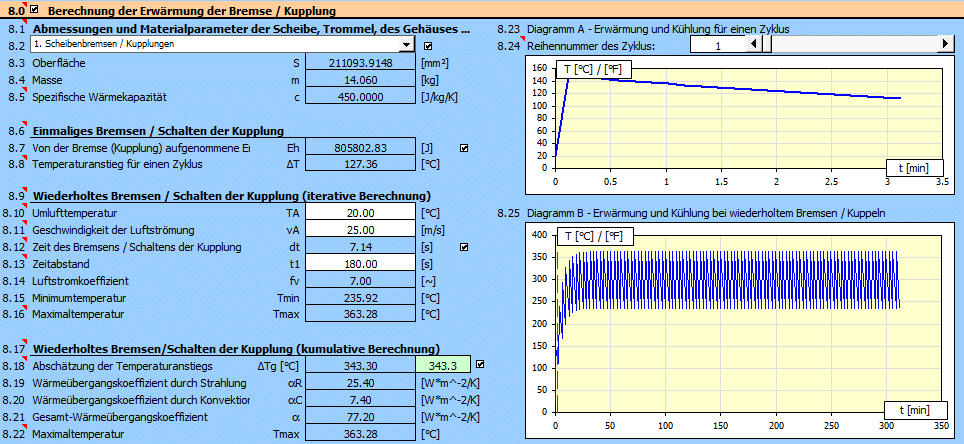Click the [m/s] unit label
This screenshot has height=444, width=964.
[x=433, y=231]
